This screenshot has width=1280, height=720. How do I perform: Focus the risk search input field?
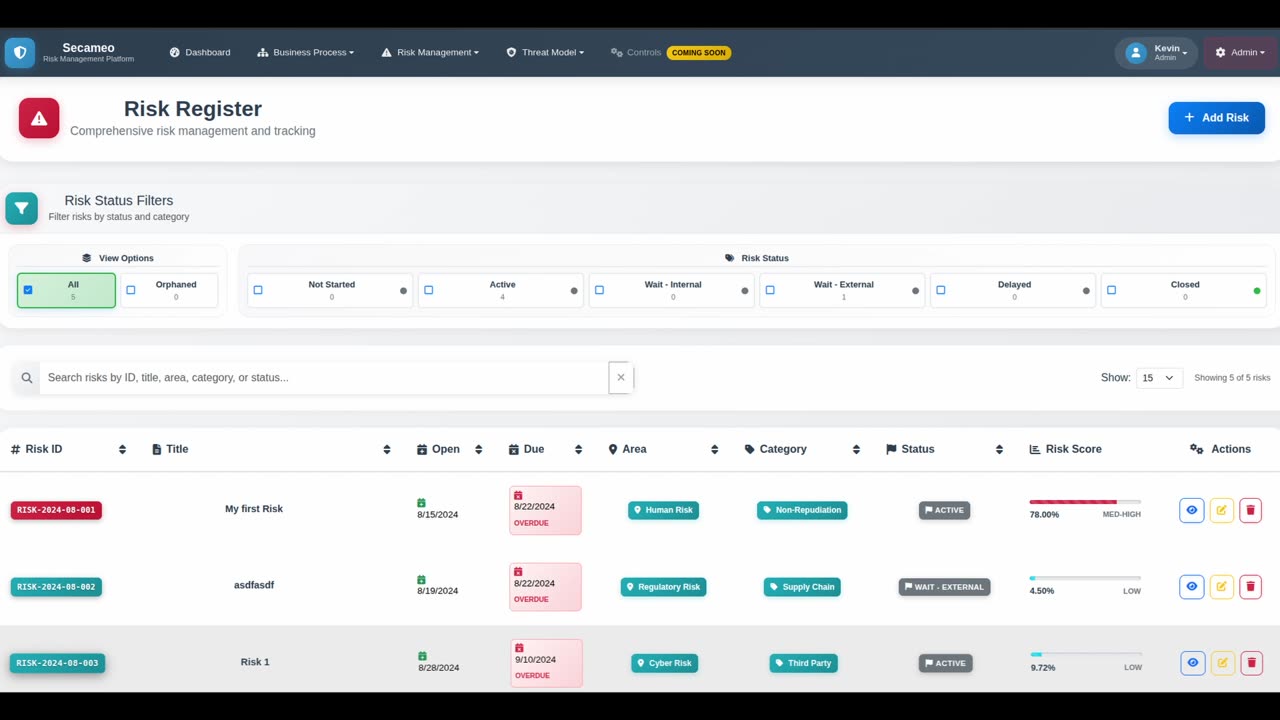point(324,378)
